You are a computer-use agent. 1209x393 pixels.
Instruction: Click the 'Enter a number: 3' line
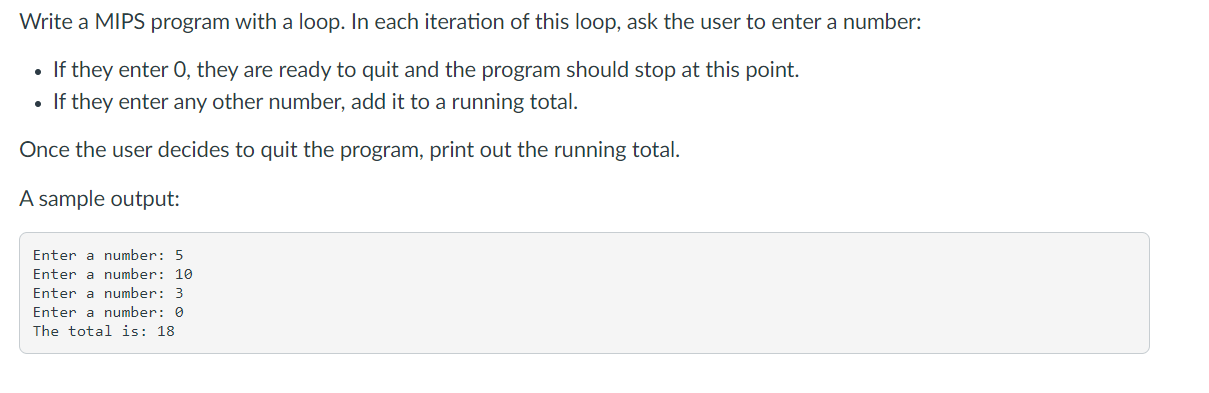(108, 293)
